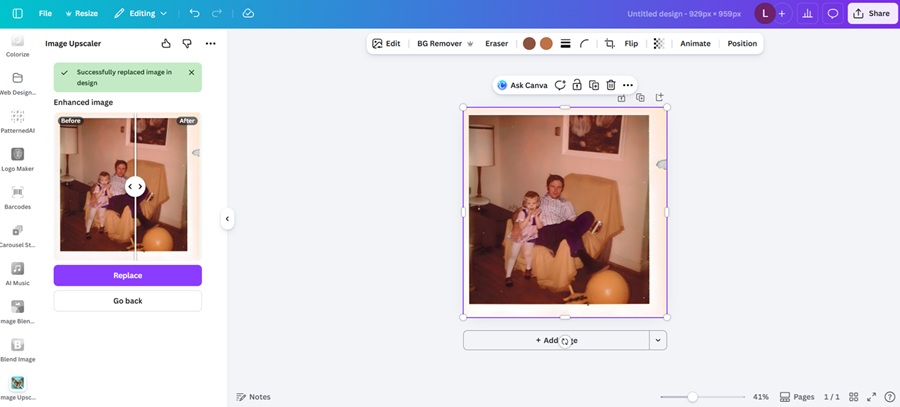900x407 pixels.
Task: Open the Colorize app in sidebar
Action: 18,45
